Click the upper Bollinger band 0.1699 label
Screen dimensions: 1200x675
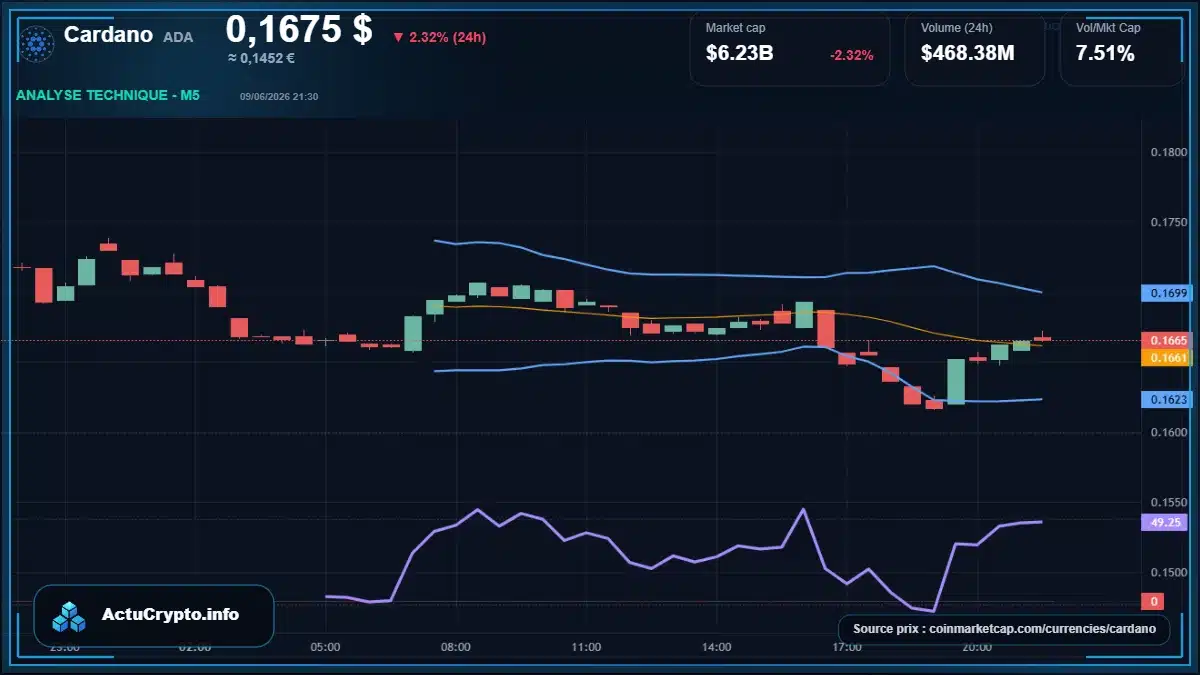coord(1166,293)
